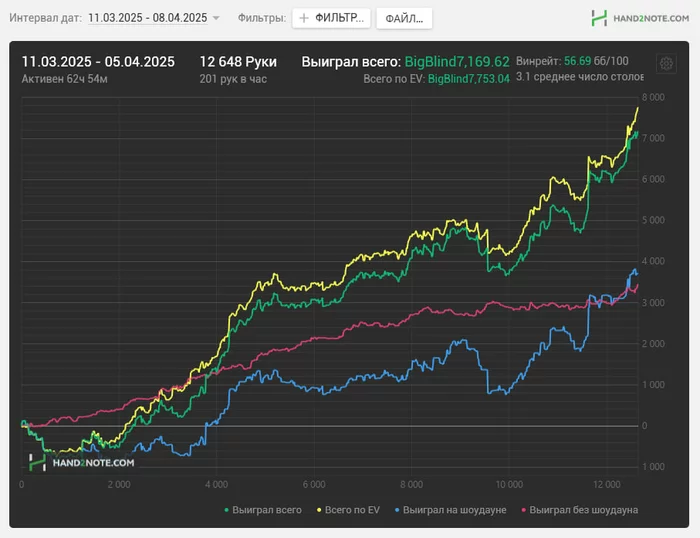Click the 6 000 label on the x-axis
The image size is (700, 538).
point(314,484)
